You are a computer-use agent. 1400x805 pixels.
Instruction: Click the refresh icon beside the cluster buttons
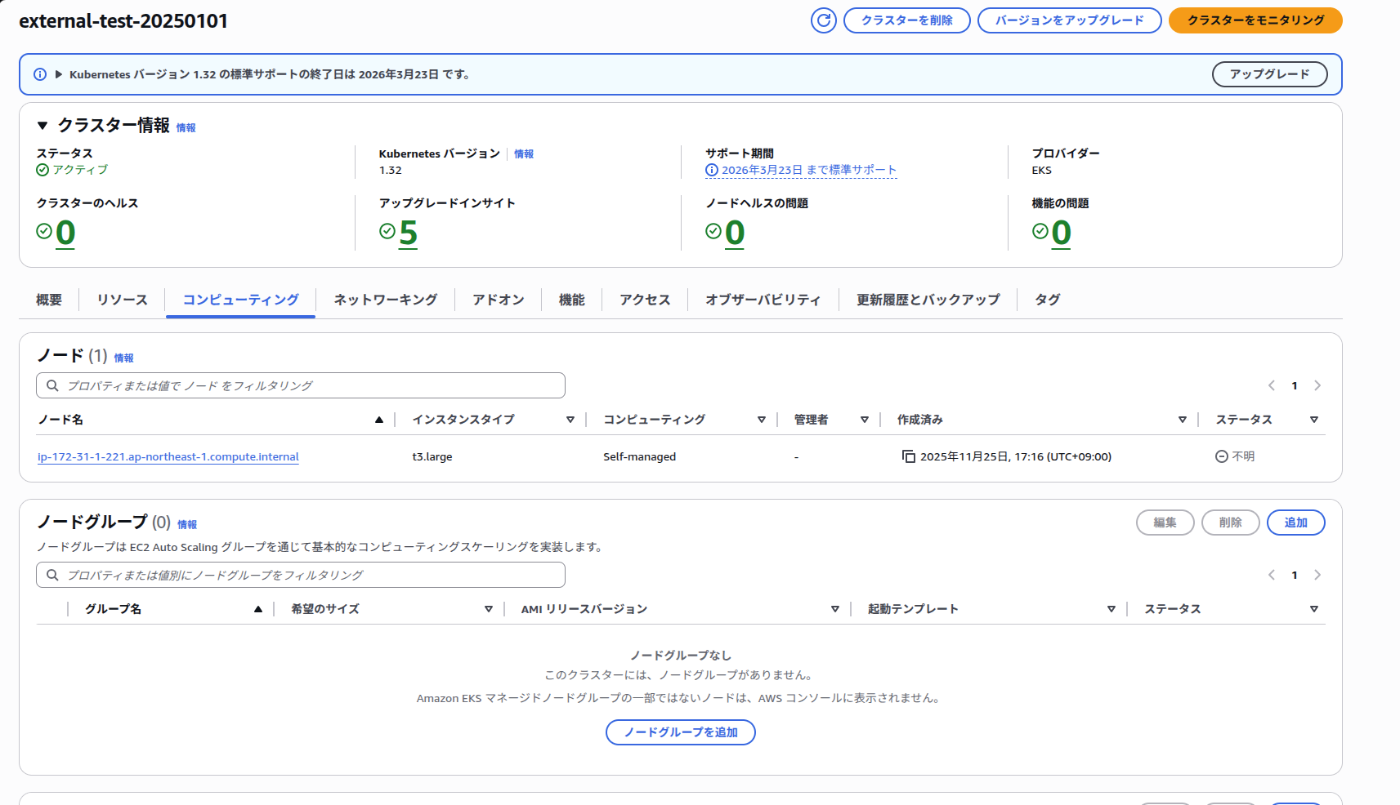click(822, 20)
